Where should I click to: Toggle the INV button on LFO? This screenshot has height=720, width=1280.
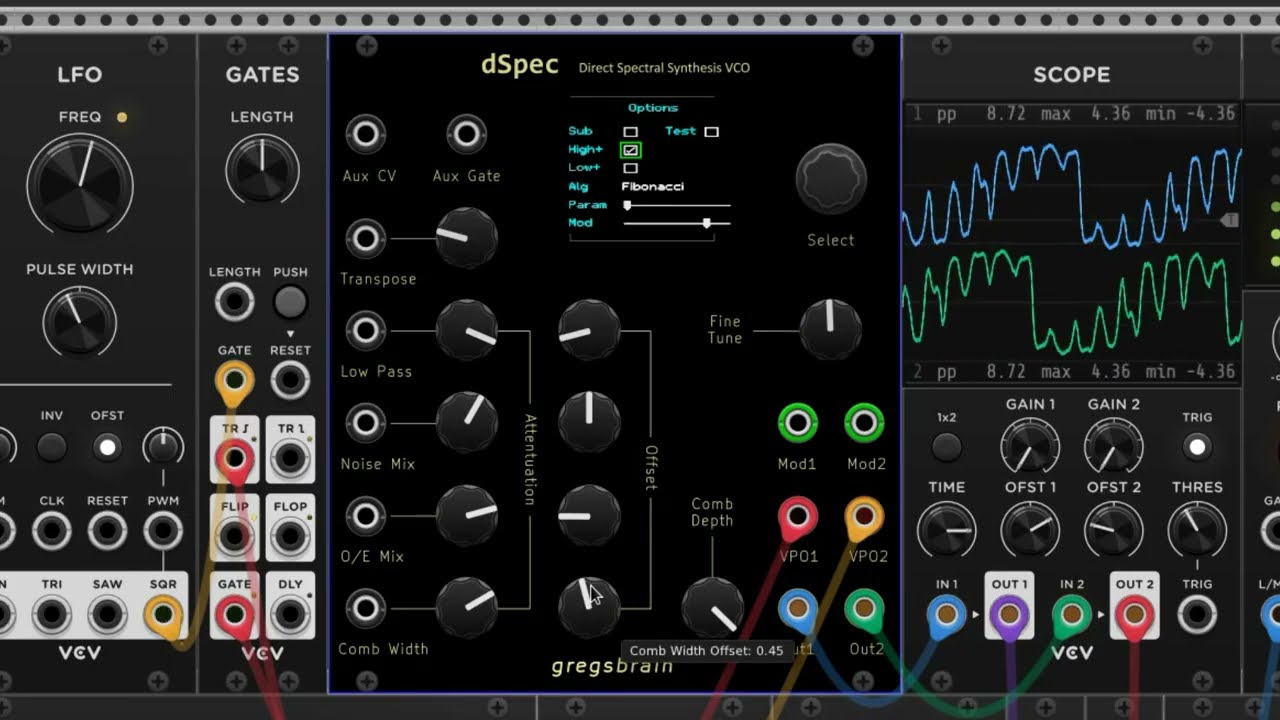(51, 446)
